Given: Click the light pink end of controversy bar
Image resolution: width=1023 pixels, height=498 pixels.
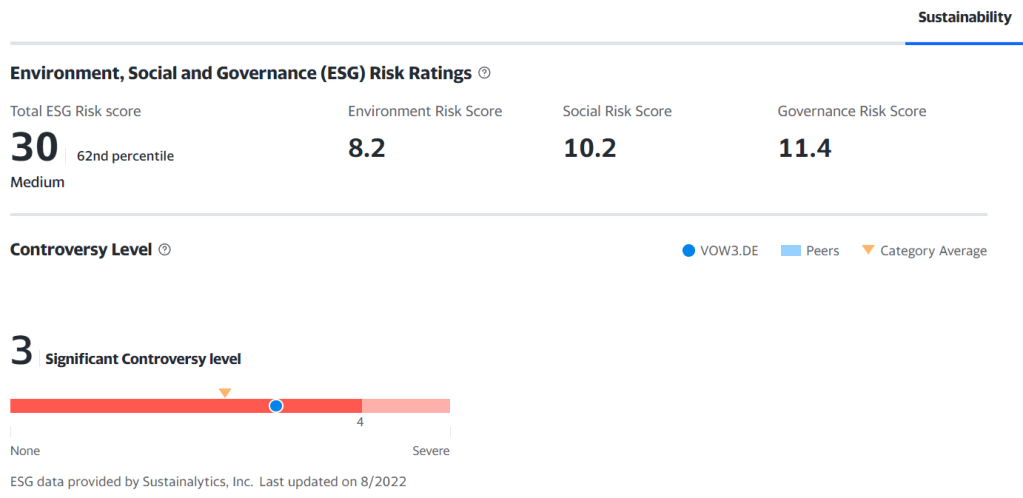Looking at the screenshot, I should [x=406, y=405].
